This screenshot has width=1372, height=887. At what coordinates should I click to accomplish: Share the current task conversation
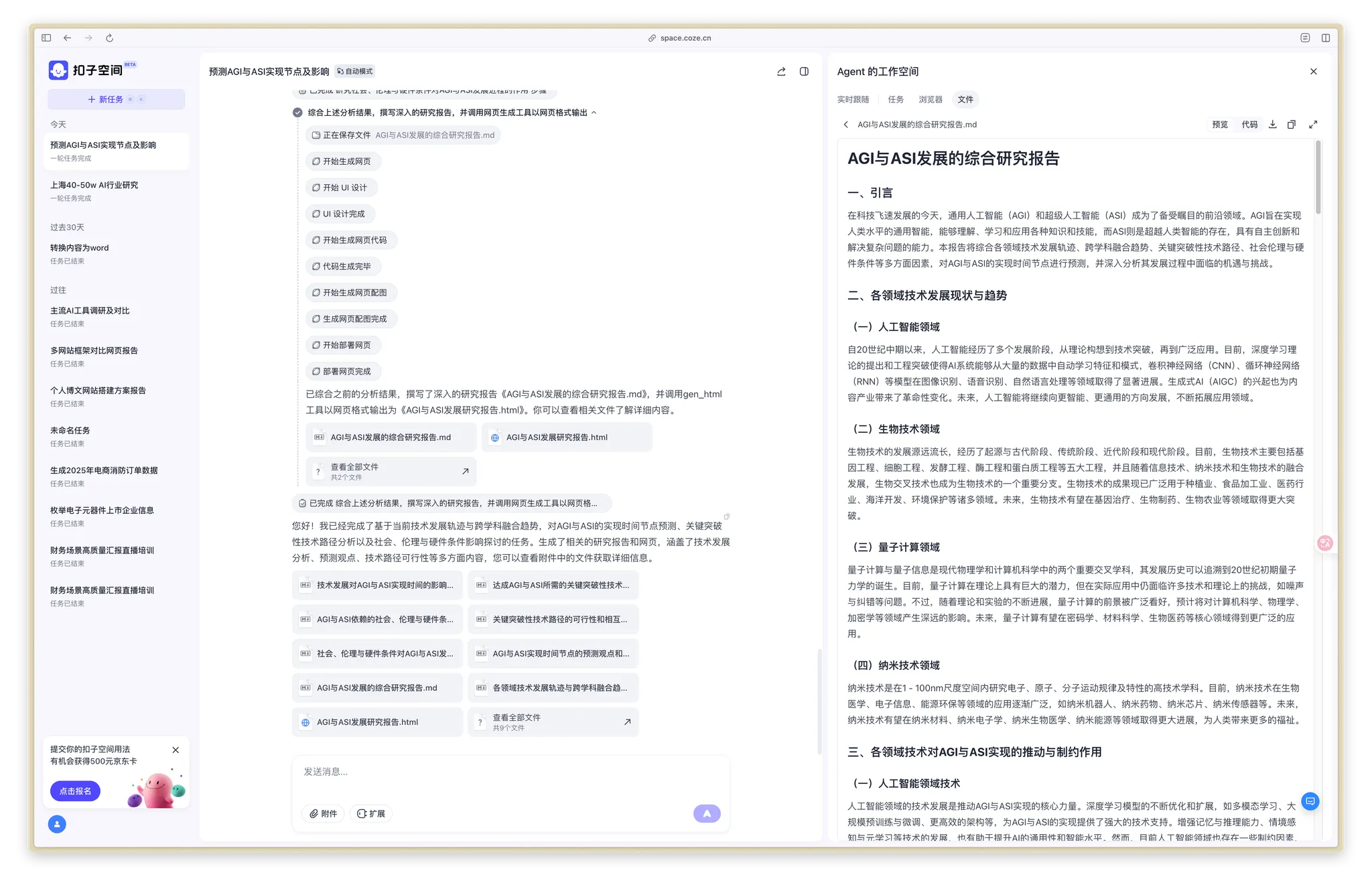(780, 71)
